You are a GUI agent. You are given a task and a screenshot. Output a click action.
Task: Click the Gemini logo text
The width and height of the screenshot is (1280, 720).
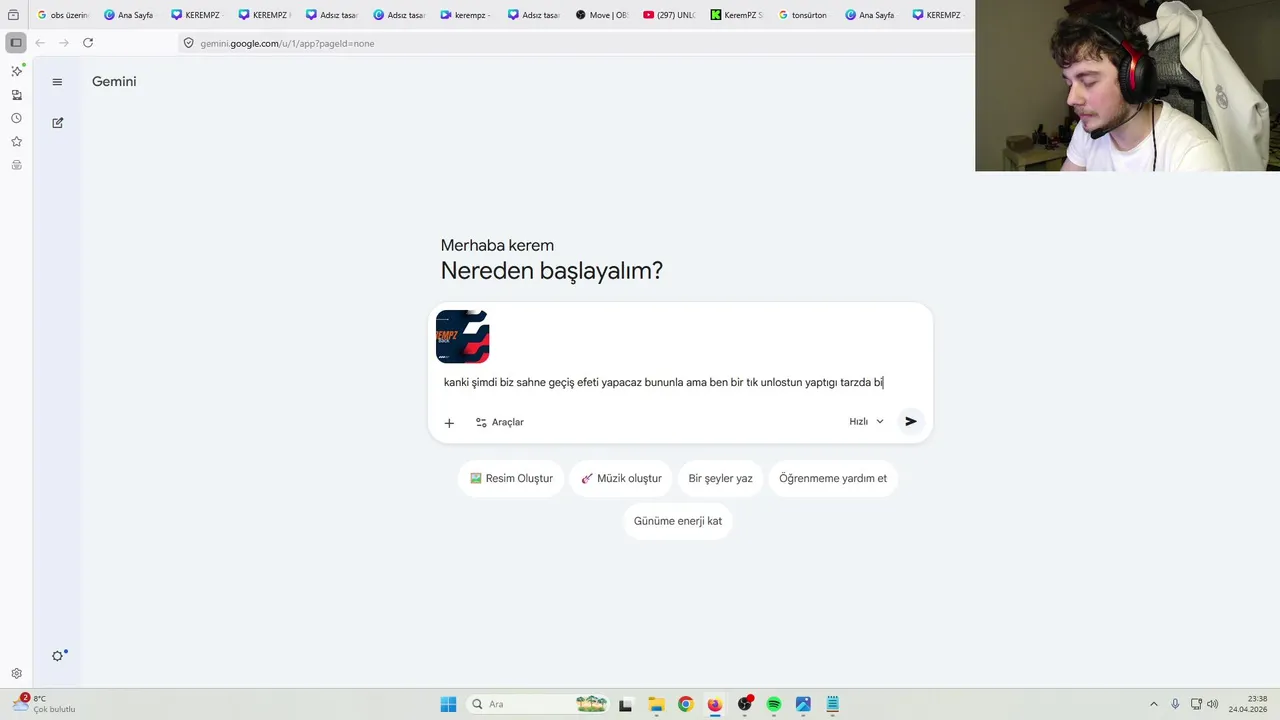(x=114, y=81)
